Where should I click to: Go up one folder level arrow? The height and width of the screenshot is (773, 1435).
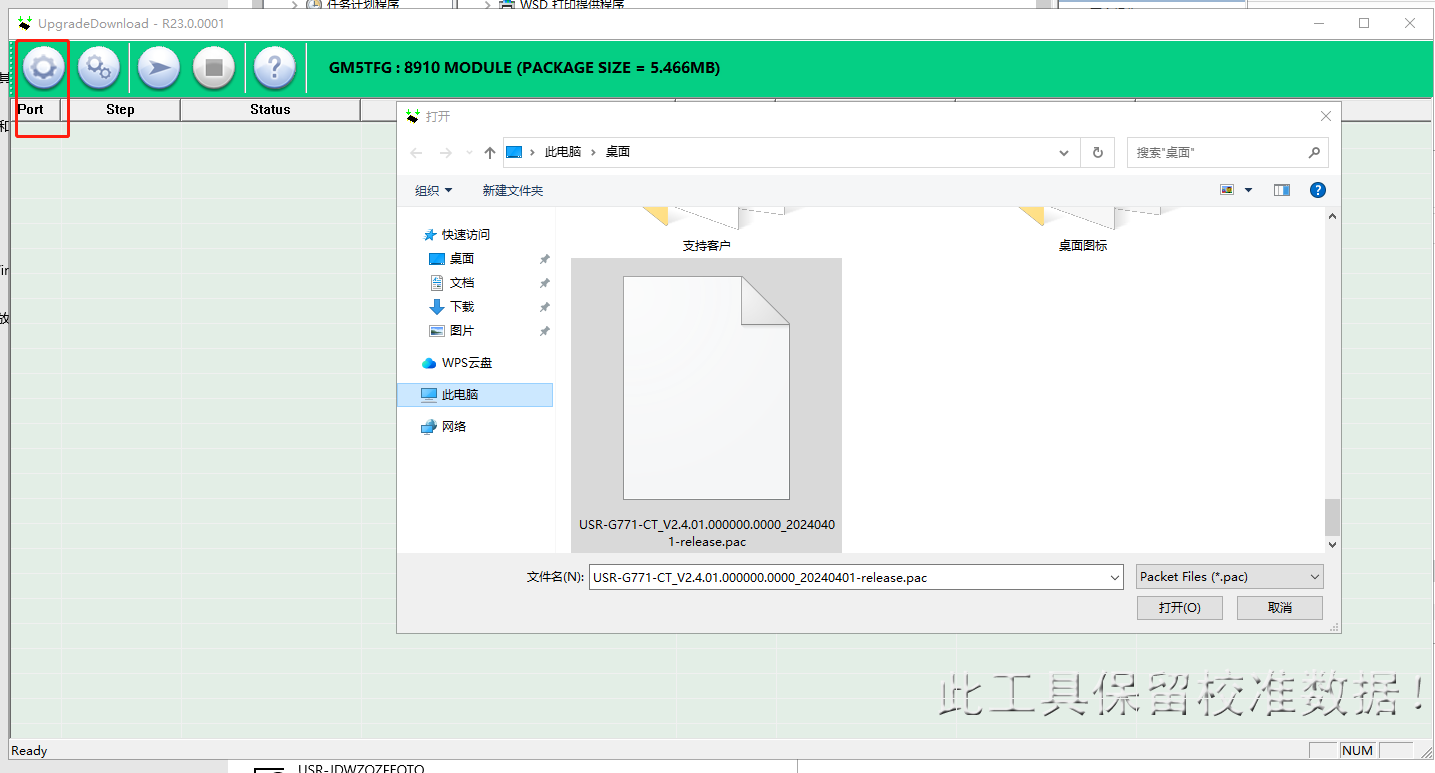(489, 153)
